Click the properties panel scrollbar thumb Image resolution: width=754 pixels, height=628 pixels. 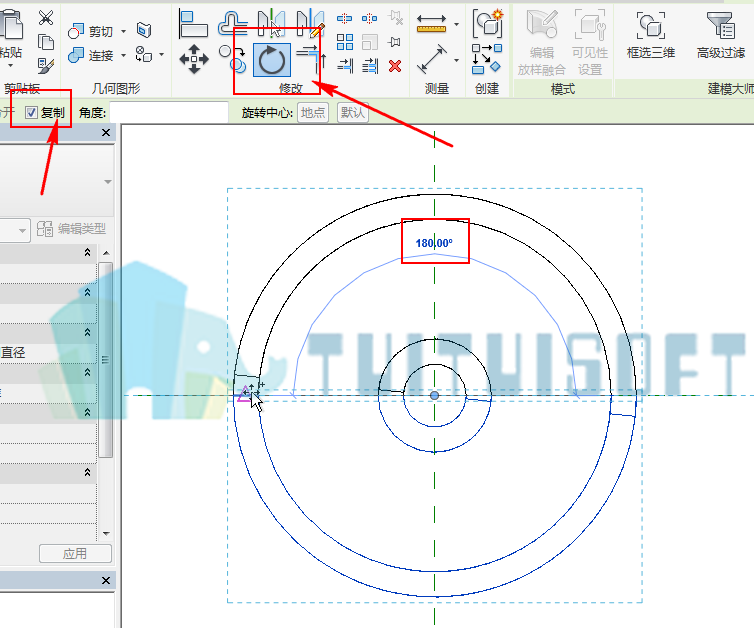click(x=106, y=360)
